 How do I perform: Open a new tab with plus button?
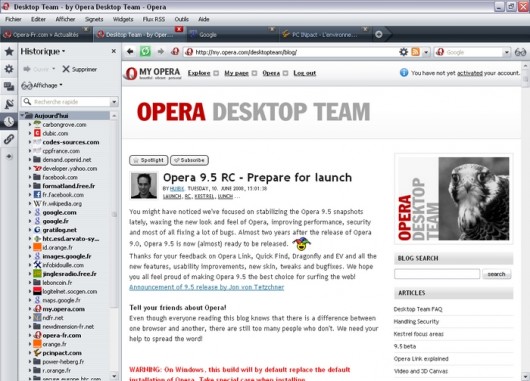pyautogui.click(x=379, y=34)
